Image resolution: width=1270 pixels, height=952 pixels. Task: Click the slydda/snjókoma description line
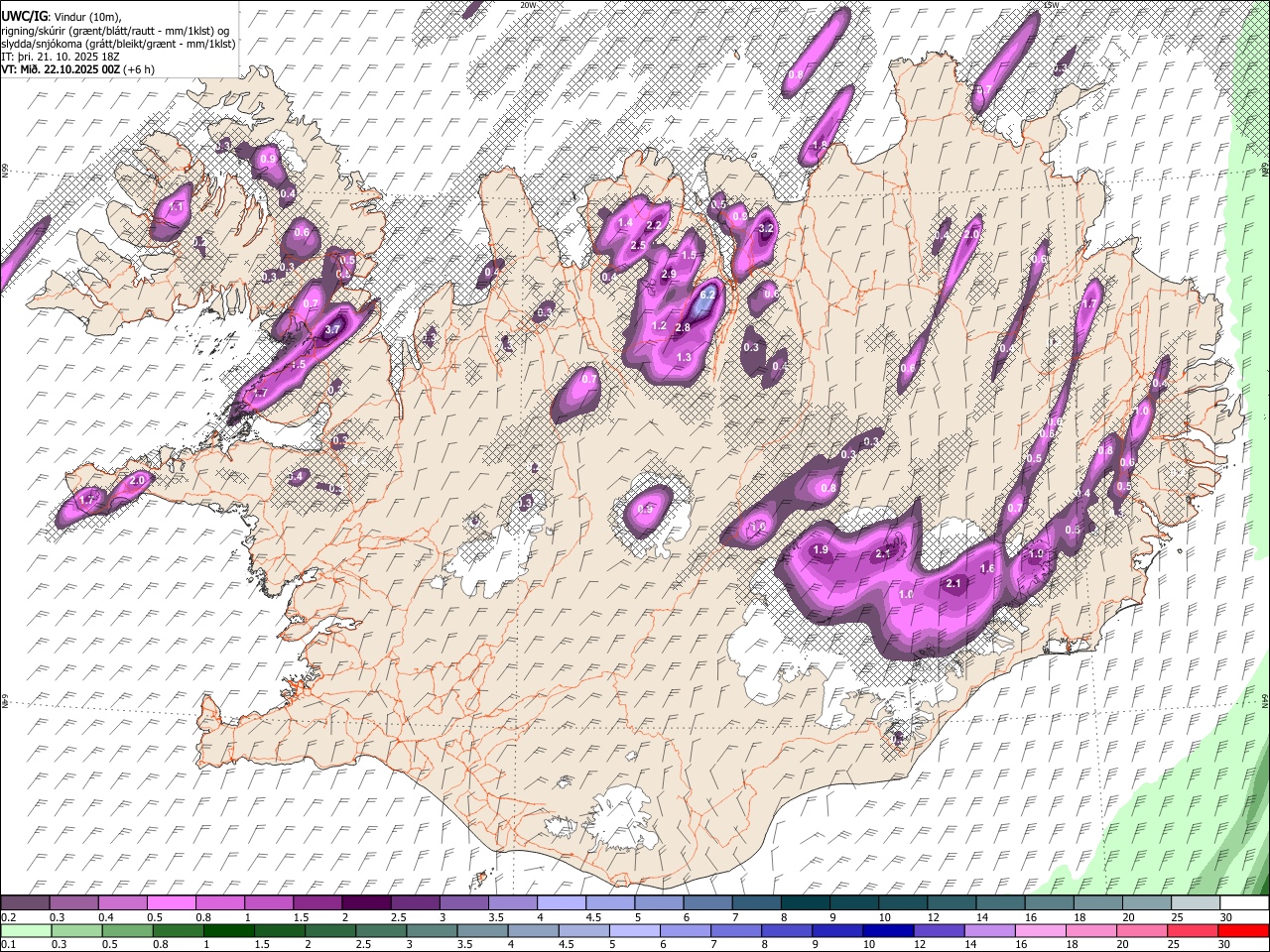coord(118,44)
